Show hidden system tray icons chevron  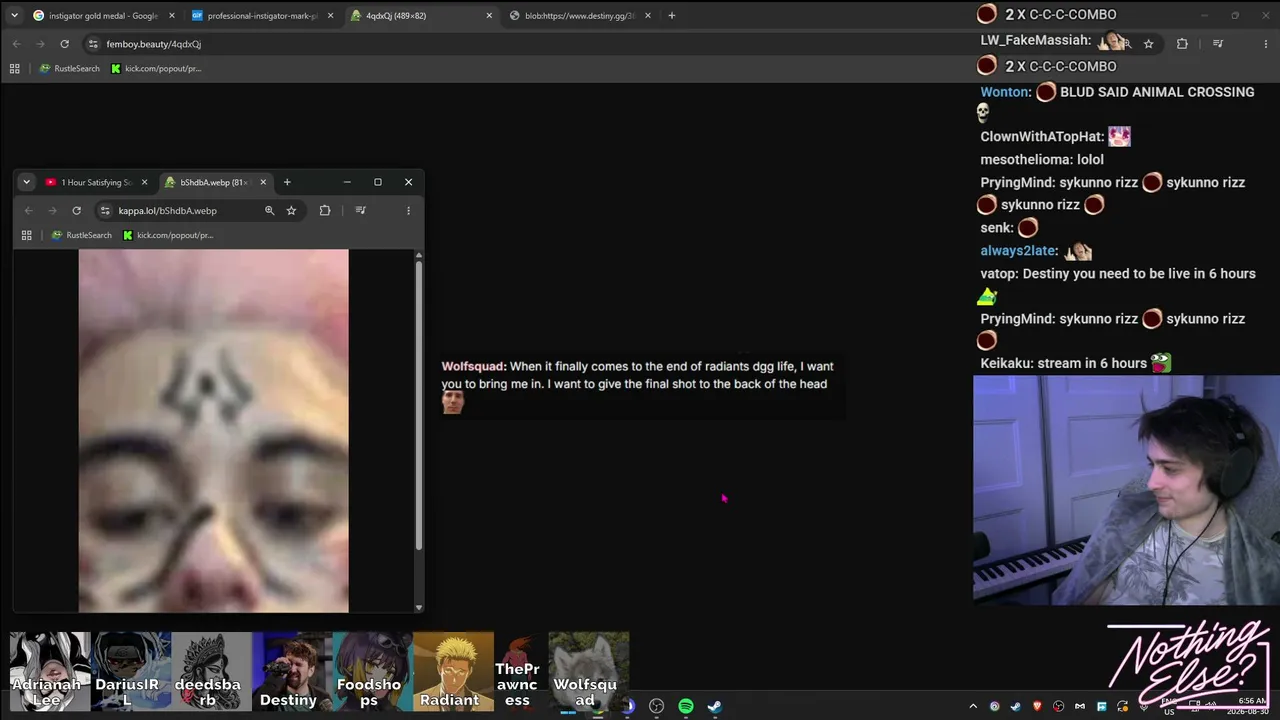pos(973,706)
